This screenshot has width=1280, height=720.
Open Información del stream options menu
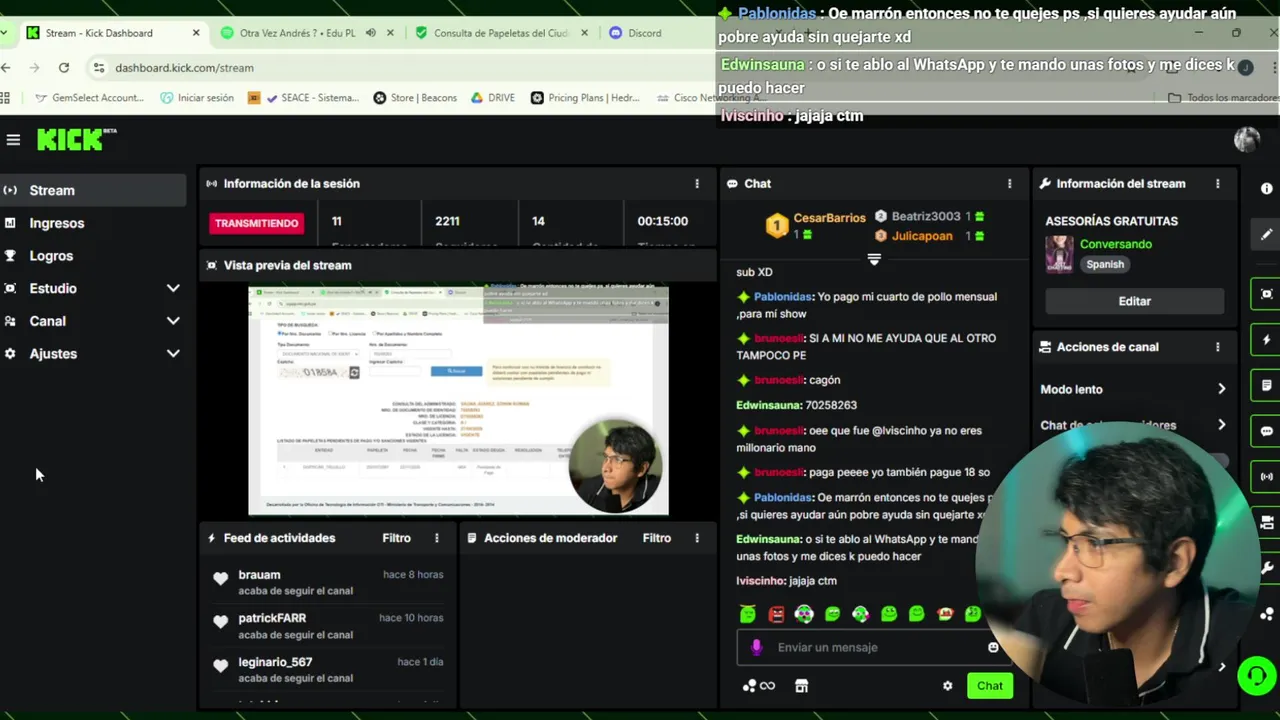tap(1217, 184)
